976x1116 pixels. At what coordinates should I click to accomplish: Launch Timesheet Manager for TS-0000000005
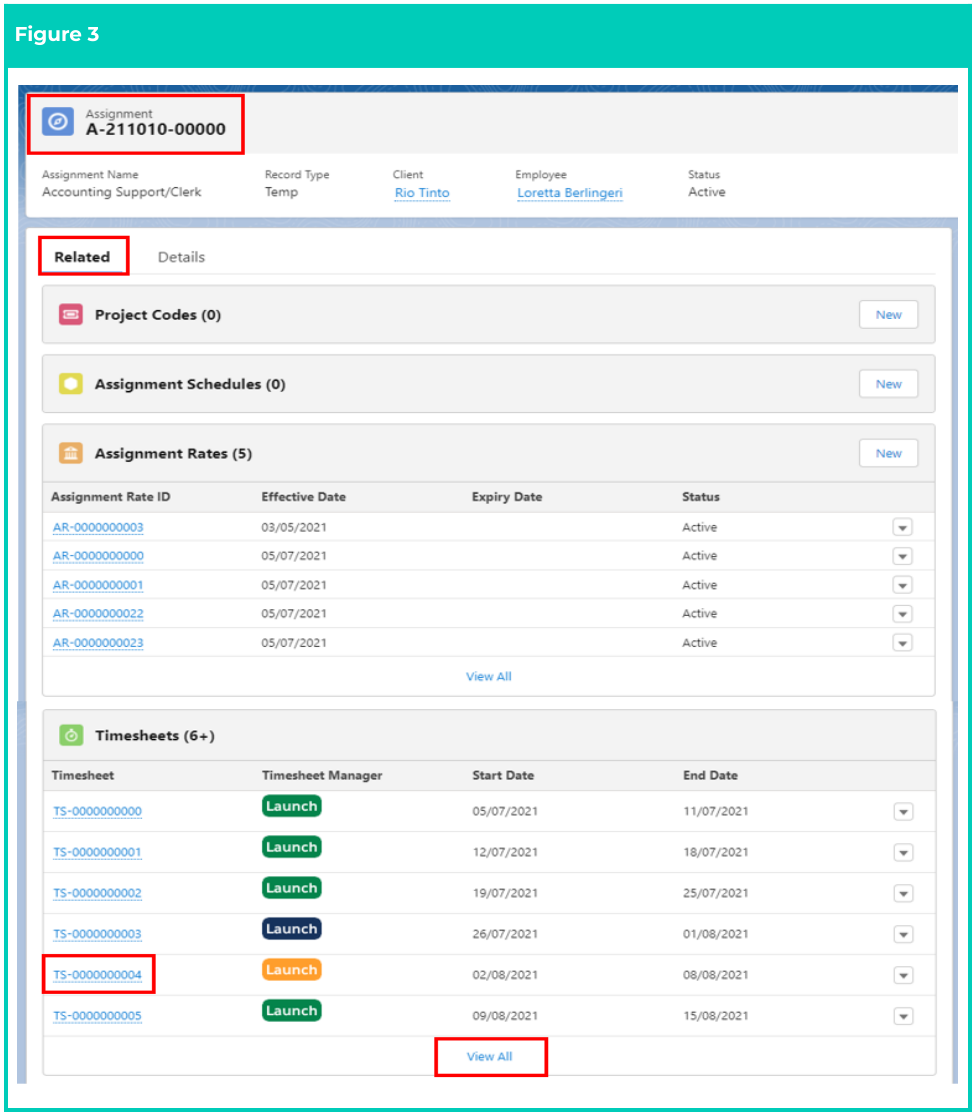coord(292,1011)
